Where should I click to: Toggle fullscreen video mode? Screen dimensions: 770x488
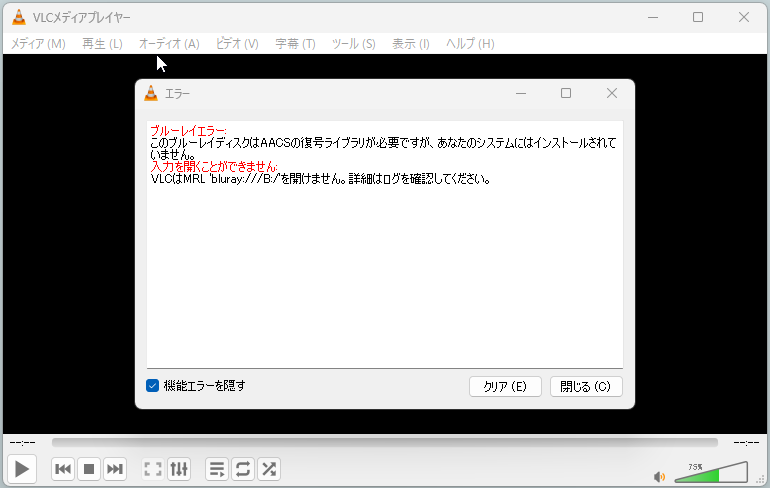153,469
